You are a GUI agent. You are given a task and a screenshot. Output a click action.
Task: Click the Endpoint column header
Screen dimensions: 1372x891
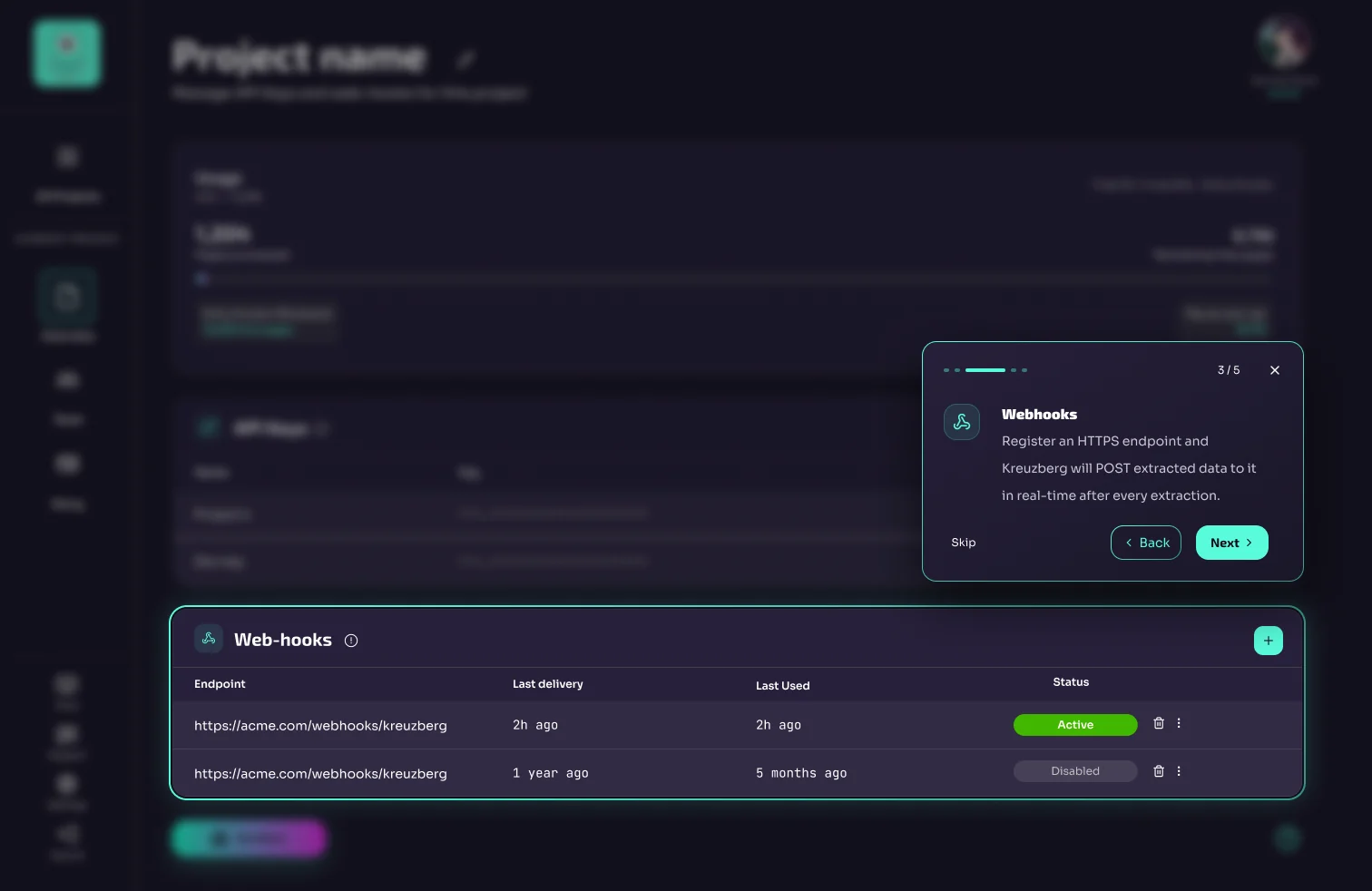tap(220, 684)
